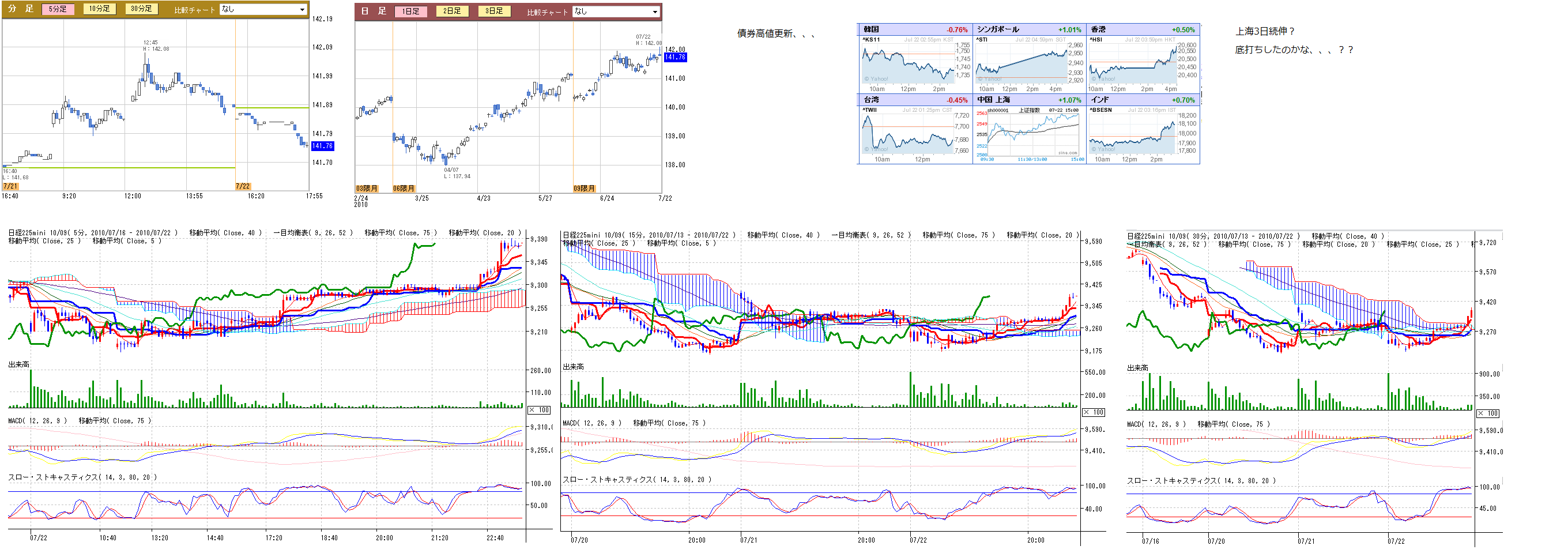Image resolution: width=1568 pixels, height=557 pixels.
Task: Click the 141.76 price label on minute chart
Action: (x=322, y=146)
